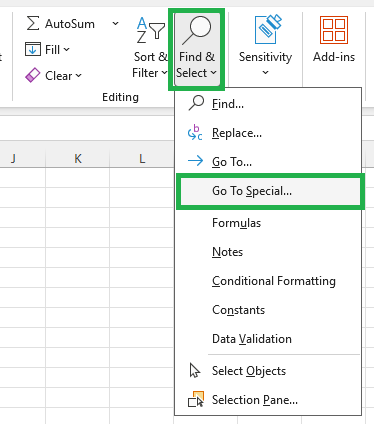Viewport: 377px width, 424px height.
Task: Choose Replace... from the menu
Action: (268, 133)
